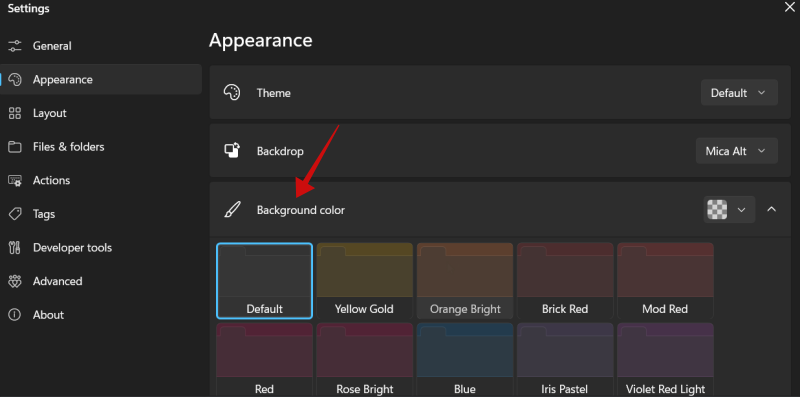Open the General settings page
This screenshot has width=800, height=397.
tap(101, 46)
